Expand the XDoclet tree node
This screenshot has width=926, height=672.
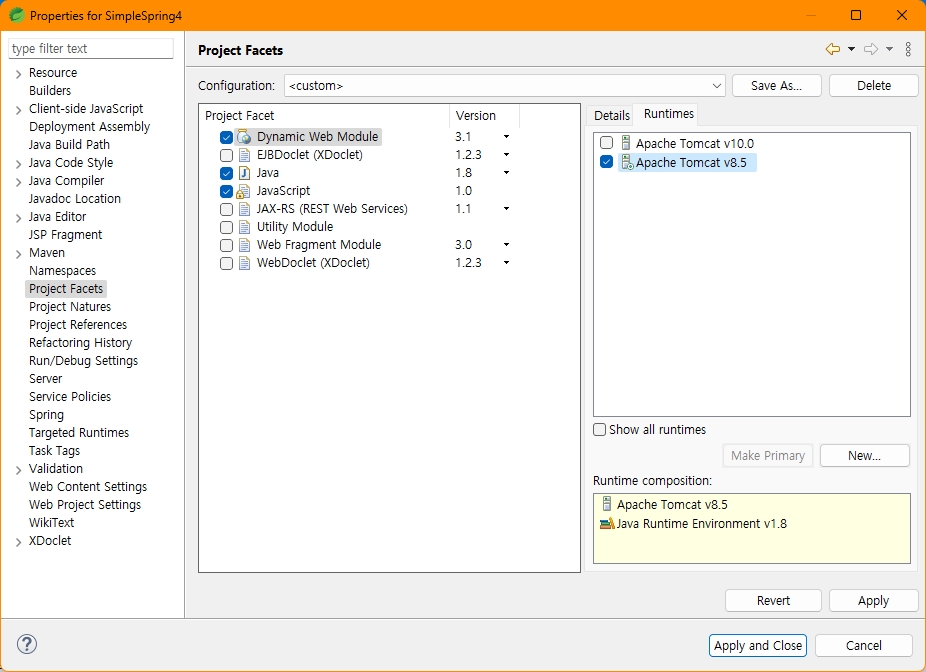[18, 542]
